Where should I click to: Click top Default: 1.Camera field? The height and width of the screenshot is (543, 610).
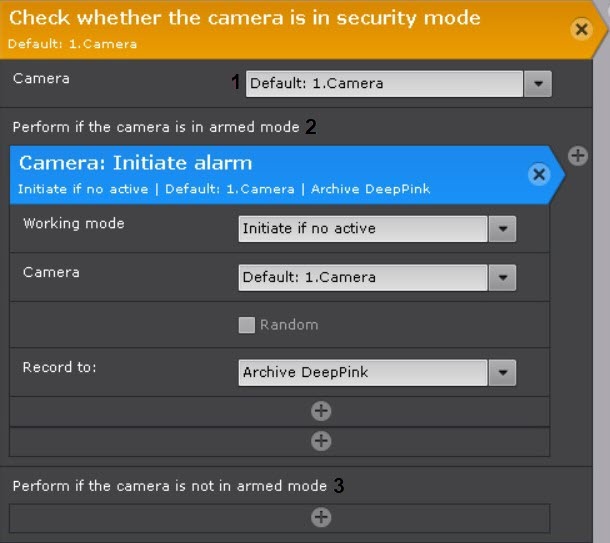click(384, 84)
